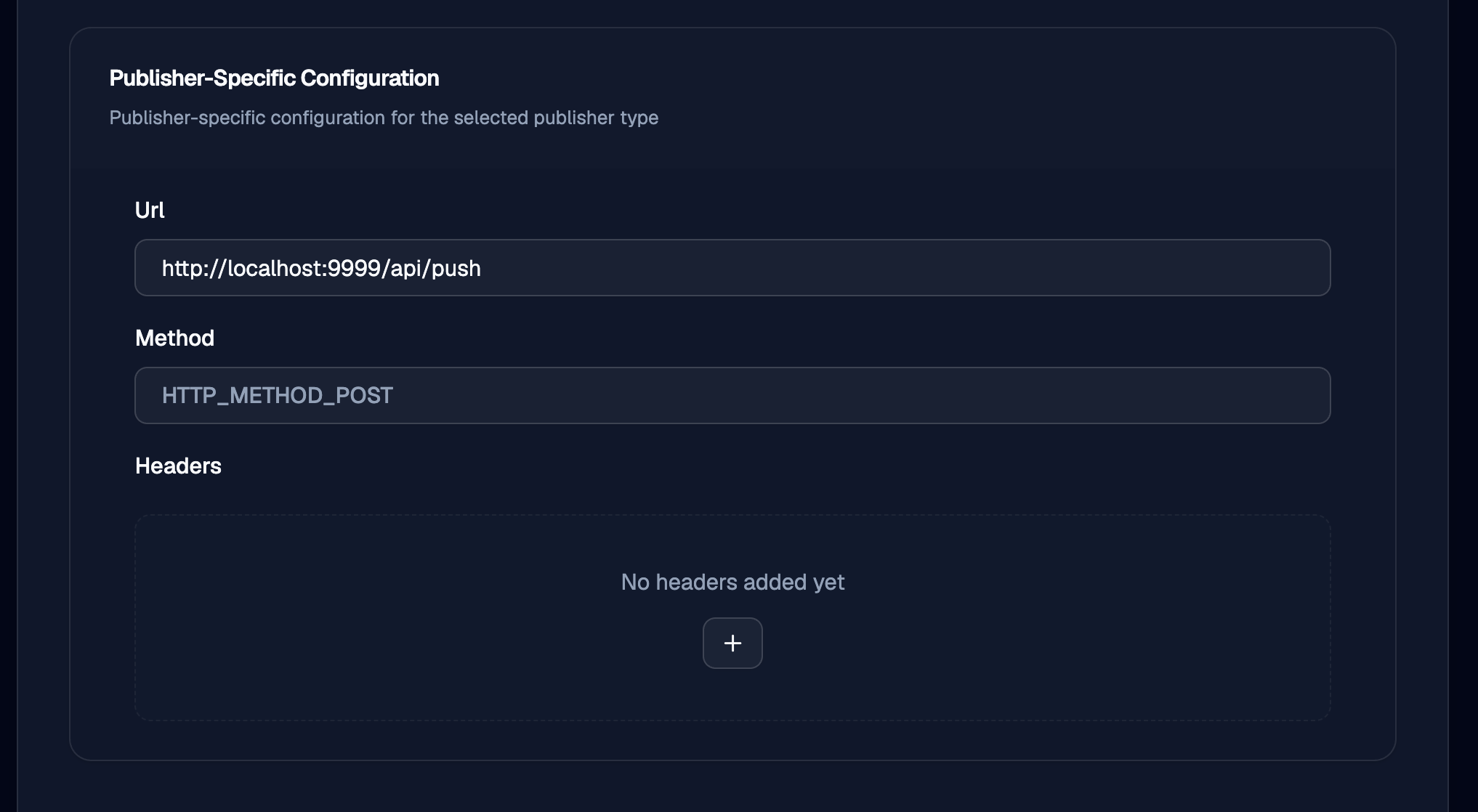1478x812 pixels.
Task: Click the Publisher-Specific Configuration heading
Action: tap(274, 78)
